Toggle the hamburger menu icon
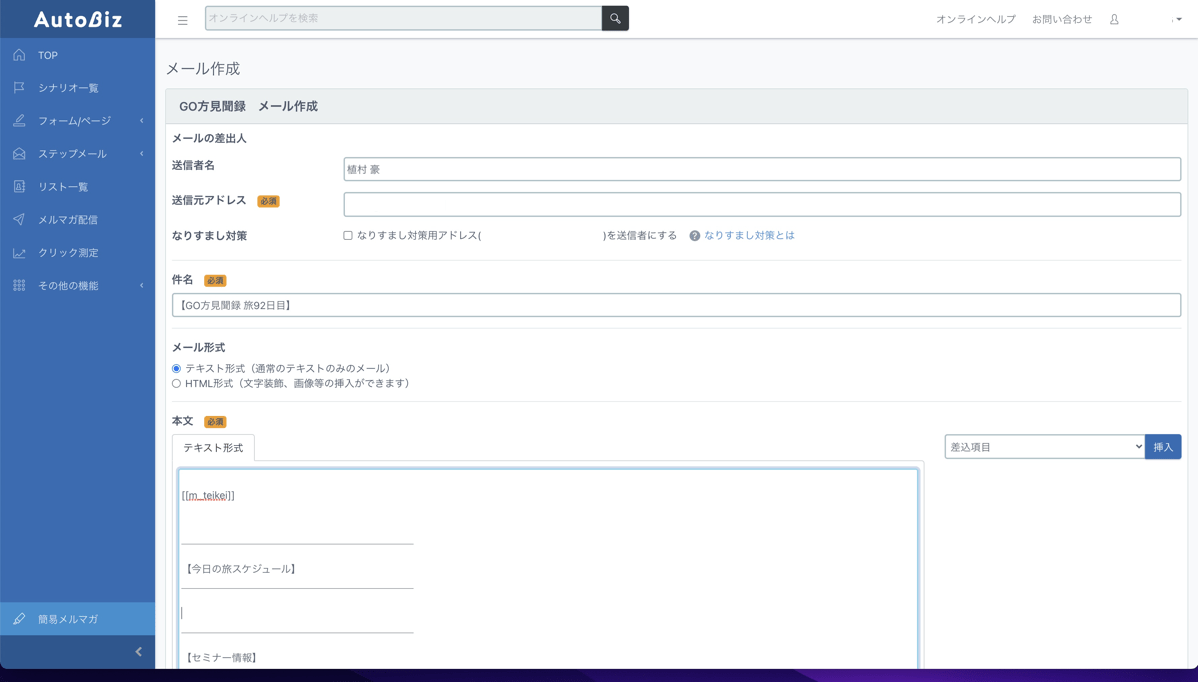This screenshot has height=682, width=1198. click(x=183, y=21)
